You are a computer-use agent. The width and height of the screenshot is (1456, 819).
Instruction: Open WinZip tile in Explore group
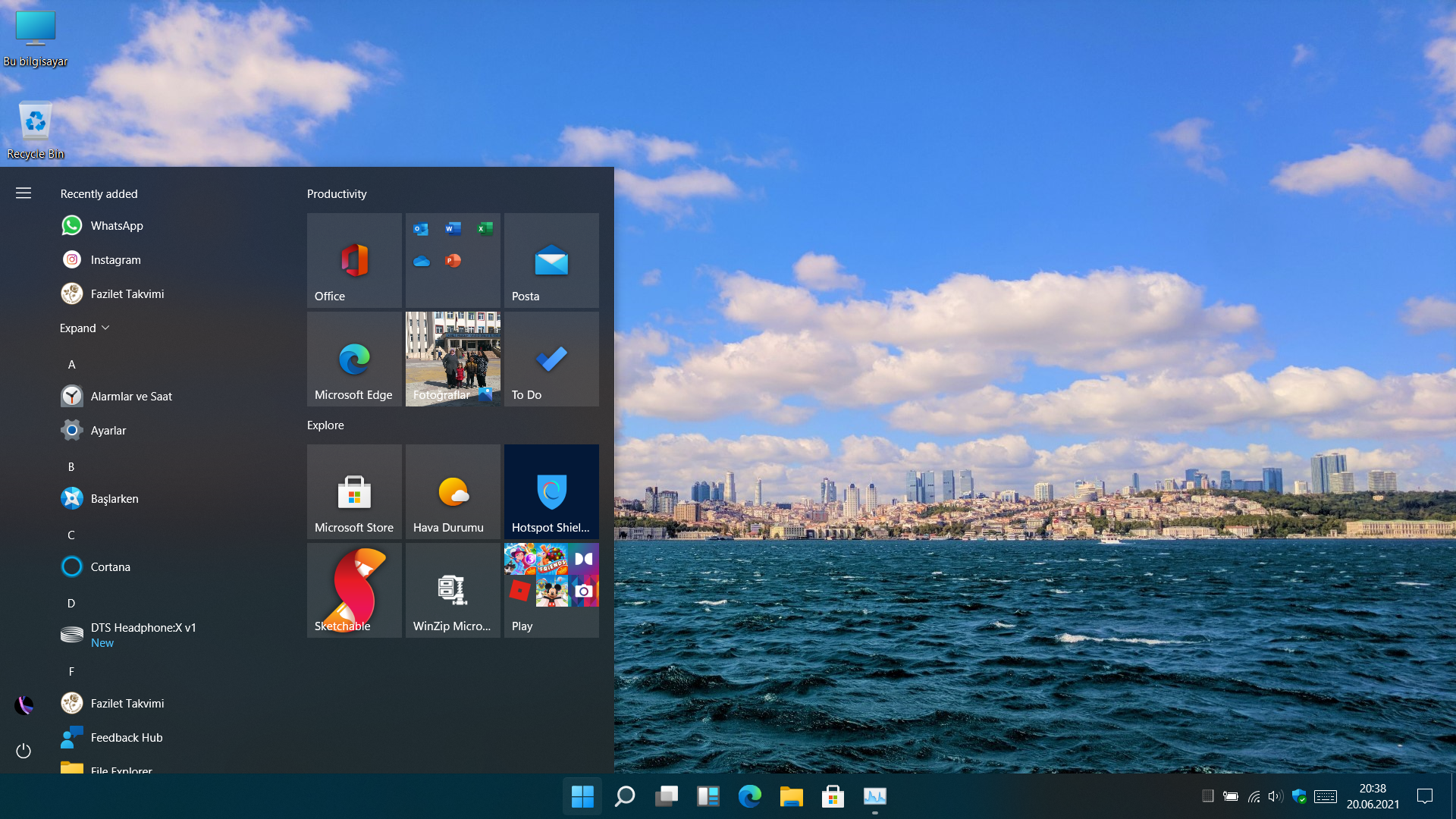pyautogui.click(x=453, y=590)
